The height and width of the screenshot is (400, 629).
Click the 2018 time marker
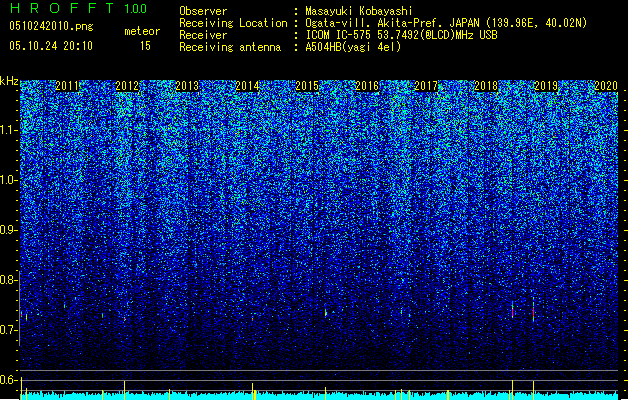[x=486, y=86]
